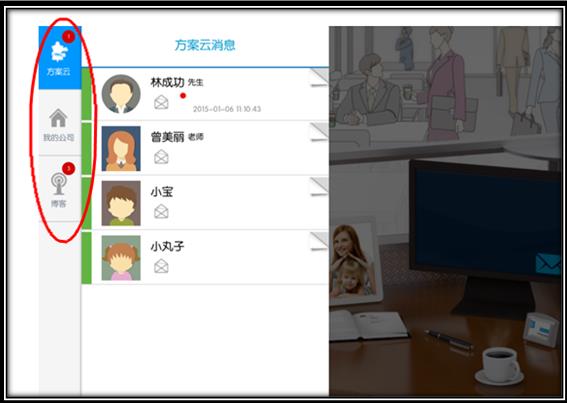
Task: Click red notification badge on 方案云
Action: point(68,36)
